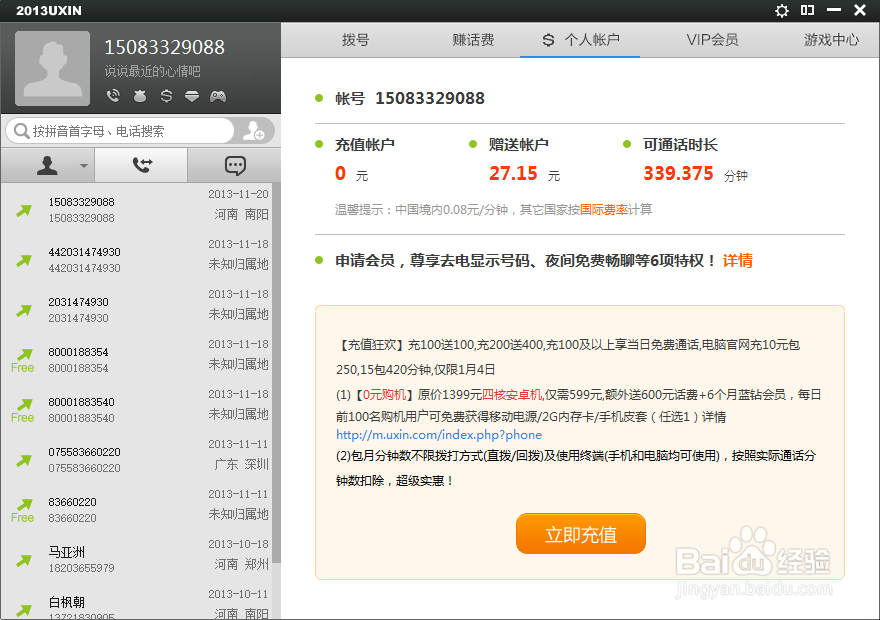Image resolution: width=880 pixels, height=620 pixels.
Task: Select call record 8000188354
Action: coord(136,359)
